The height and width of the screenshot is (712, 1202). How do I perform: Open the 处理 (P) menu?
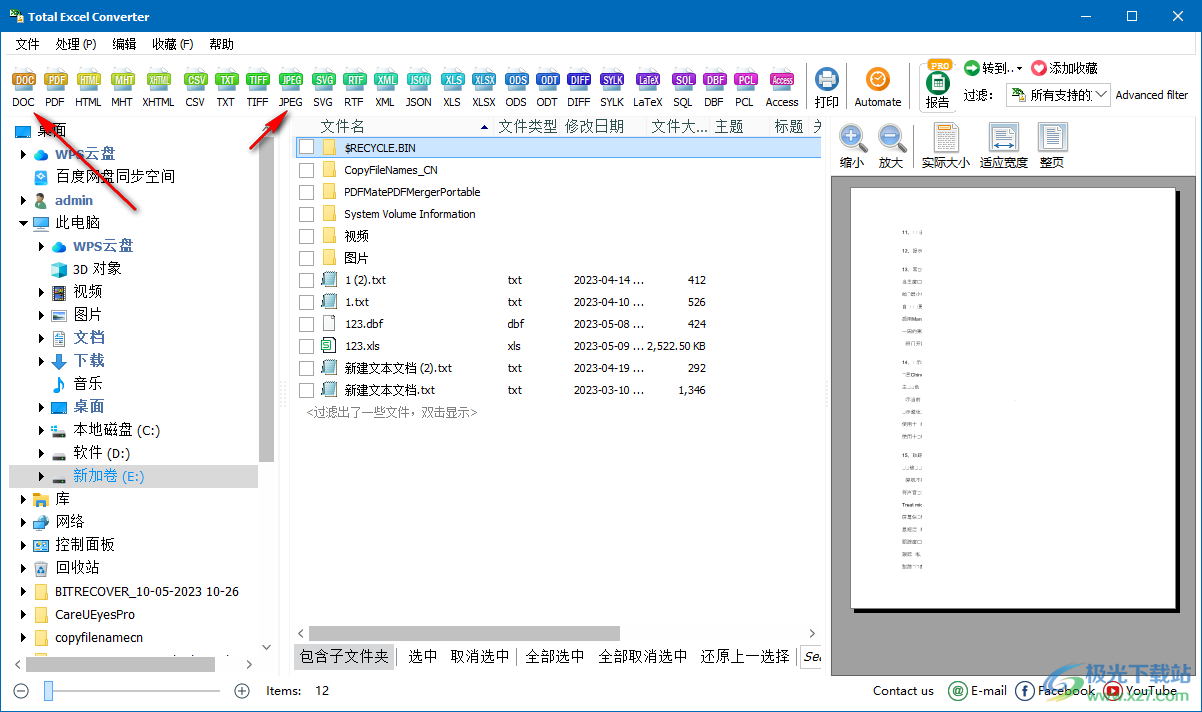click(76, 44)
